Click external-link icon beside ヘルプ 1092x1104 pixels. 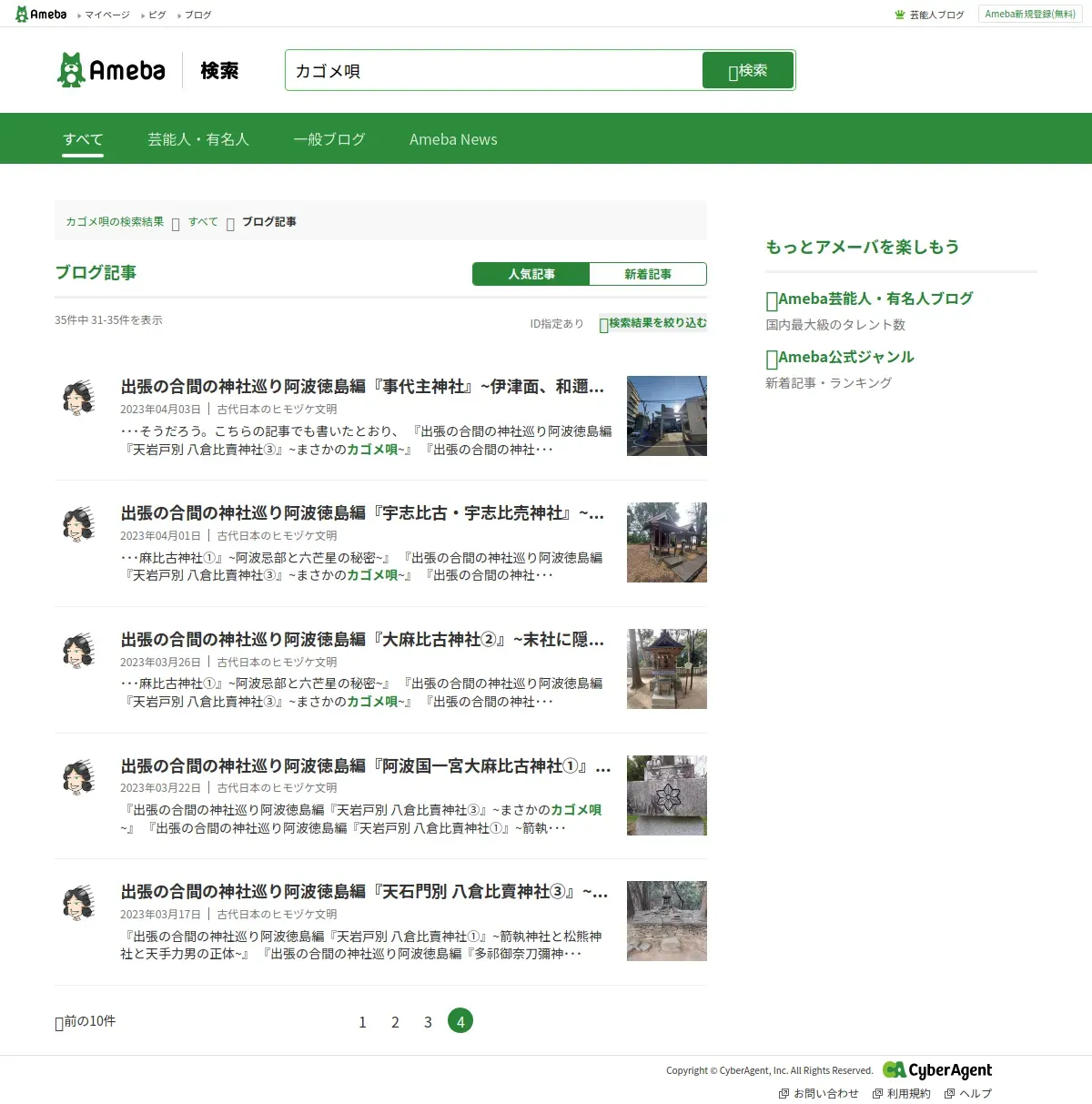(x=949, y=1094)
